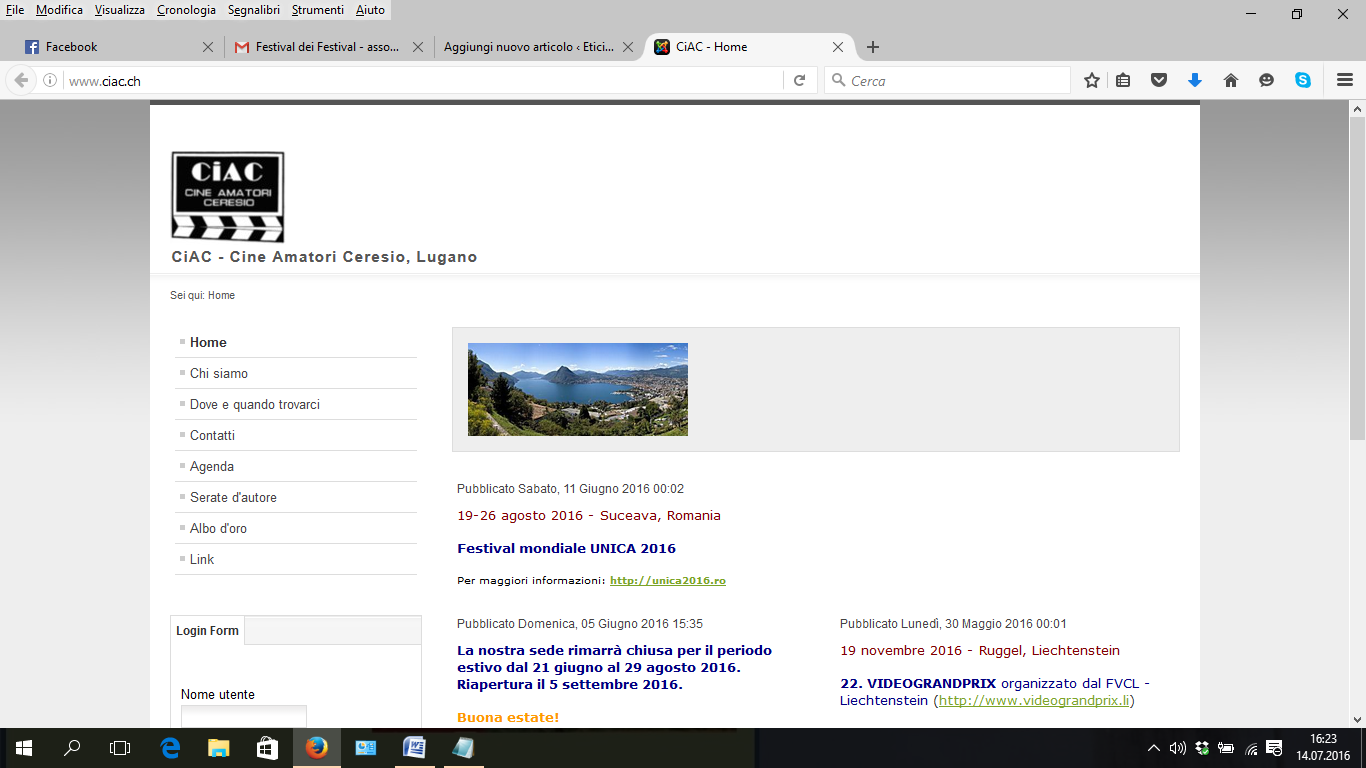Screen dimensions: 1366x768
Task: Open the File menu
Action: point(15,10)
